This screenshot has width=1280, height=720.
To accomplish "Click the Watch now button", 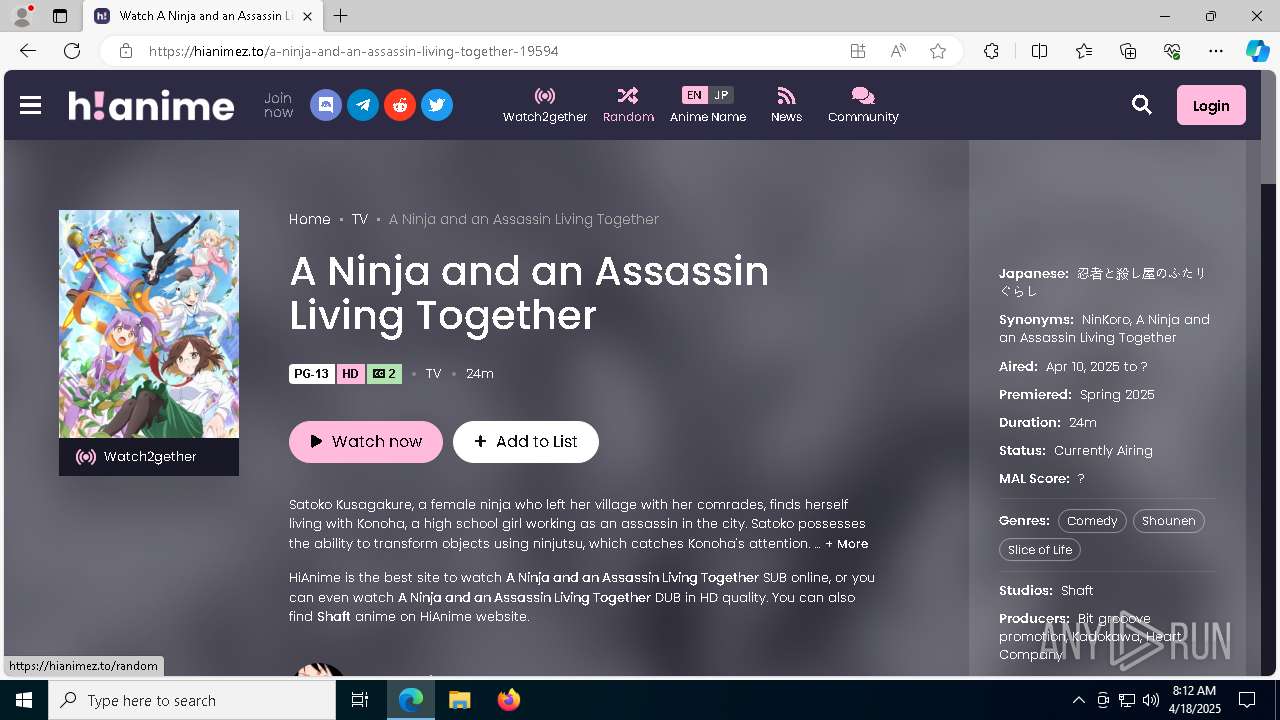I will click(x=366, y=442).
